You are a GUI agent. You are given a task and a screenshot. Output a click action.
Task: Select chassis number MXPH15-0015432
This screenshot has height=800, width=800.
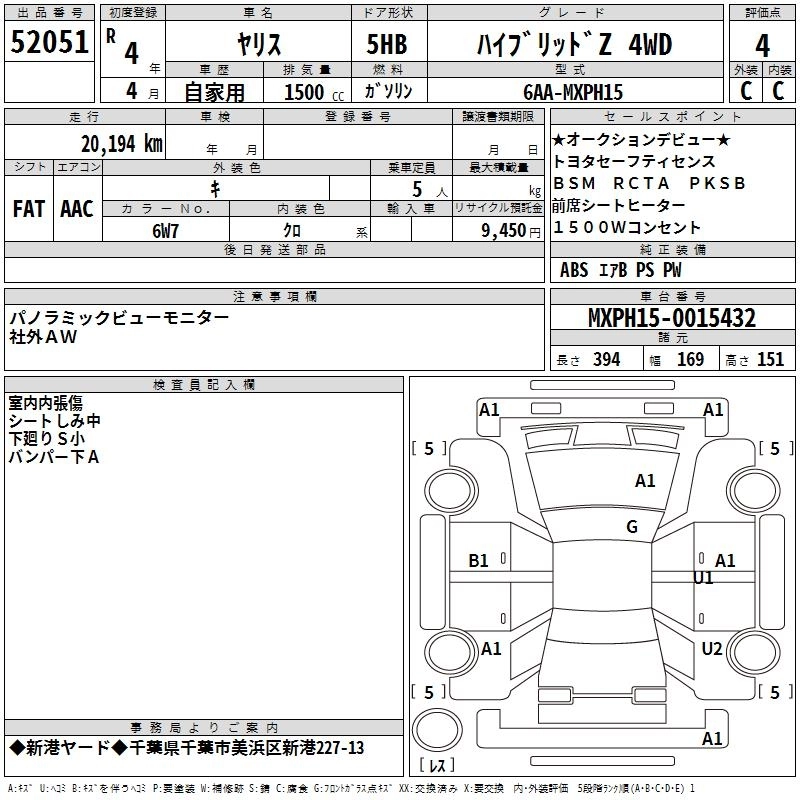click(x=671, y=319)
